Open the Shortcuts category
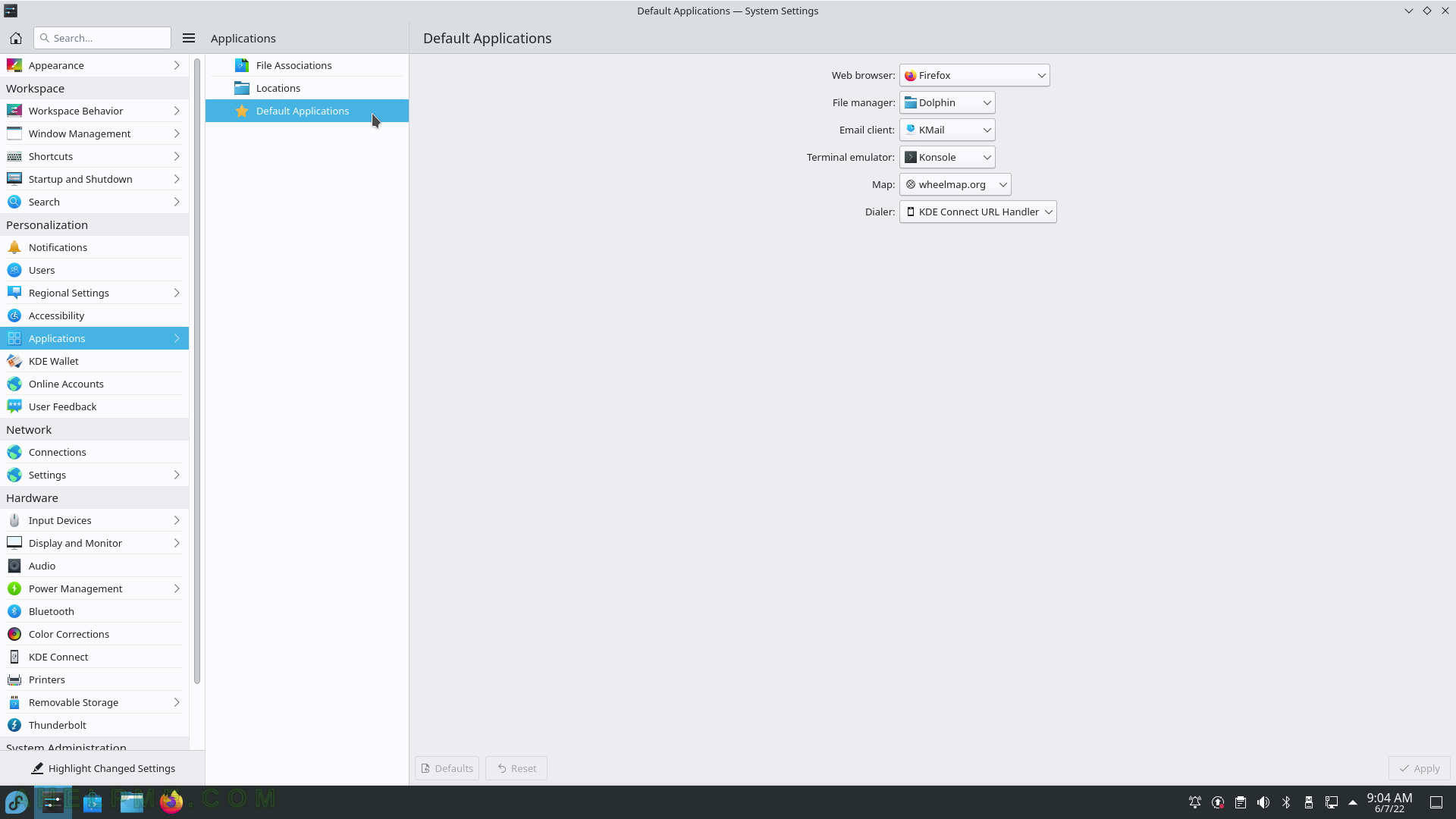 94,156
